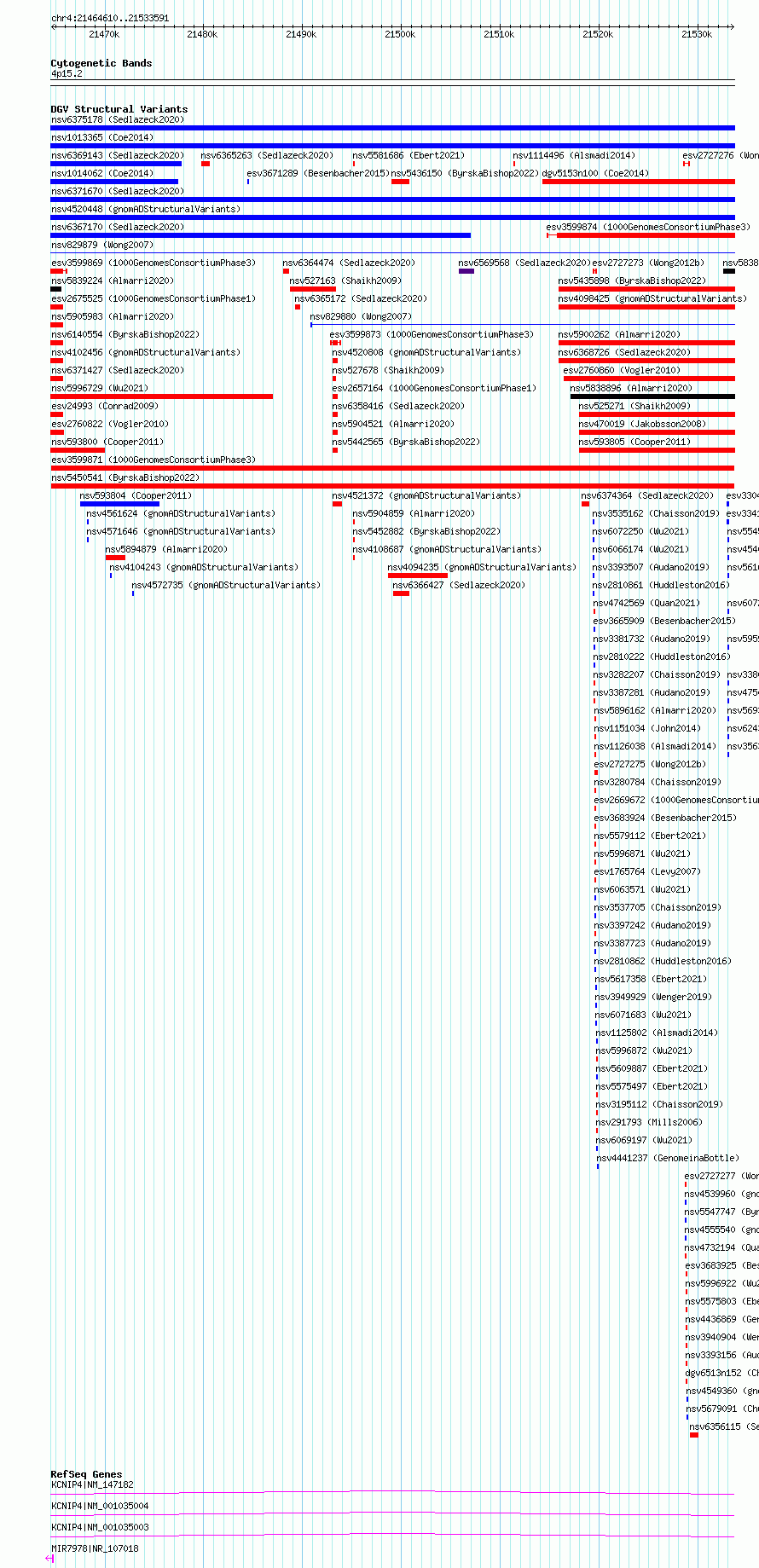Image resolution: width=759 pixels, height=1568 pixels.
Task: Select nsv470019 (Jakobsson2008) label
Action: (x=643, y=424)
